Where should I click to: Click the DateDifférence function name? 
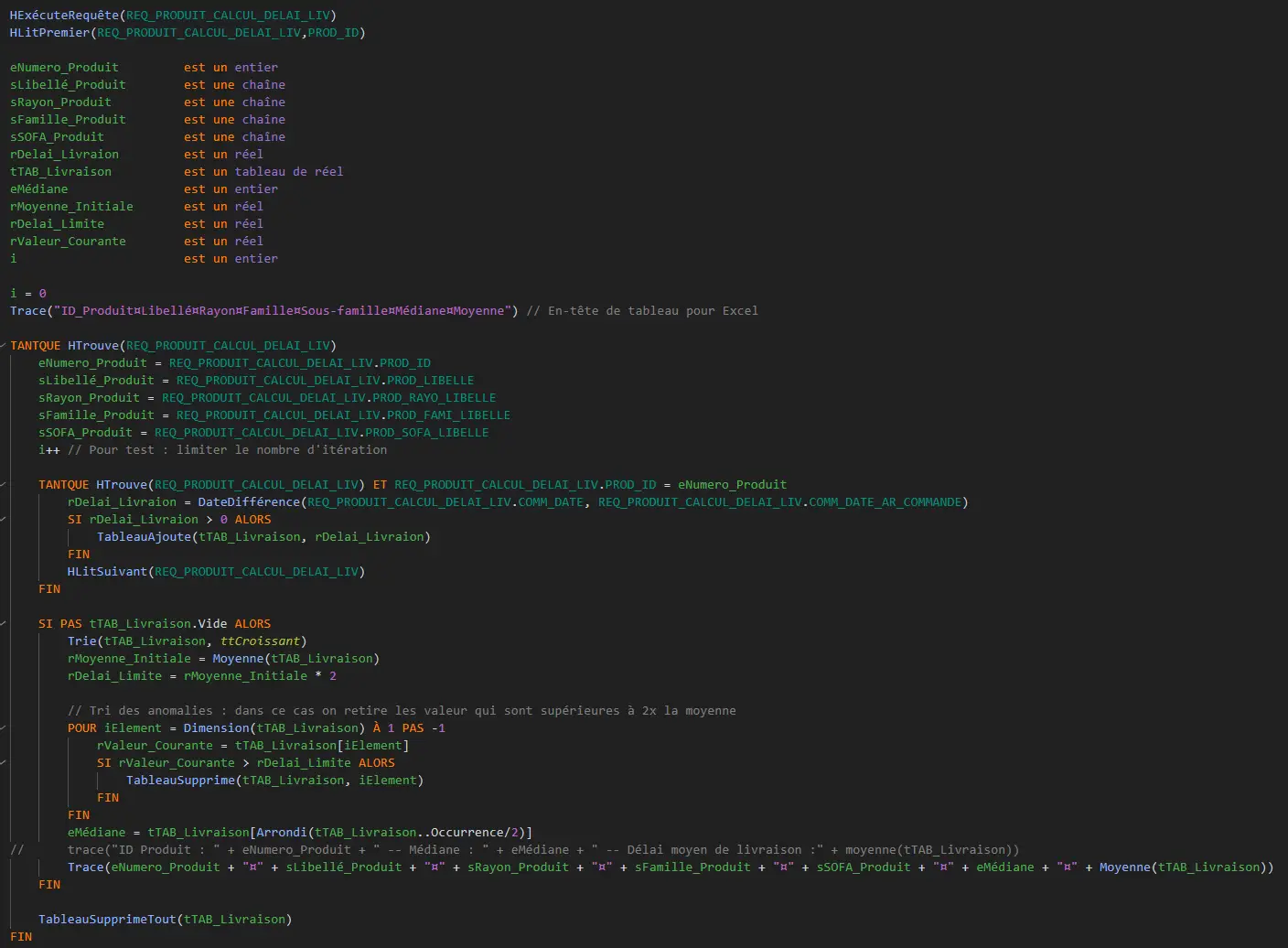click(x=248, y=501)
